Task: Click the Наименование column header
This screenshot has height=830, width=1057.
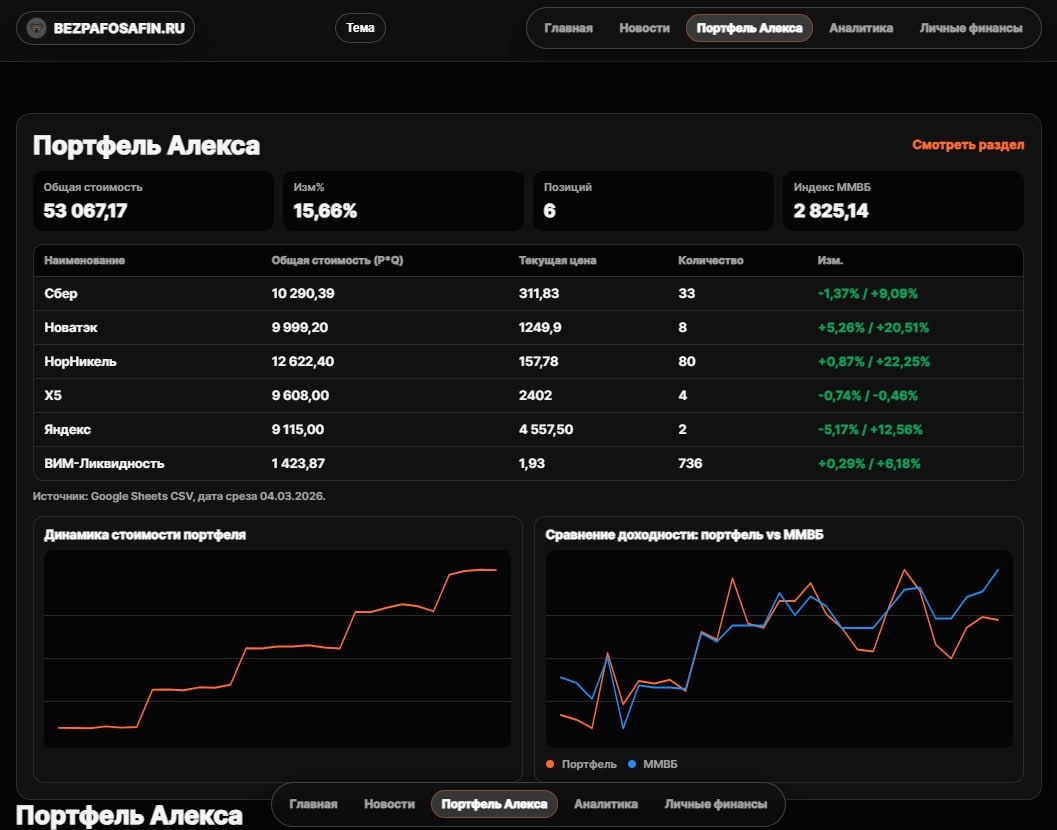Action: tap(84, 260)
